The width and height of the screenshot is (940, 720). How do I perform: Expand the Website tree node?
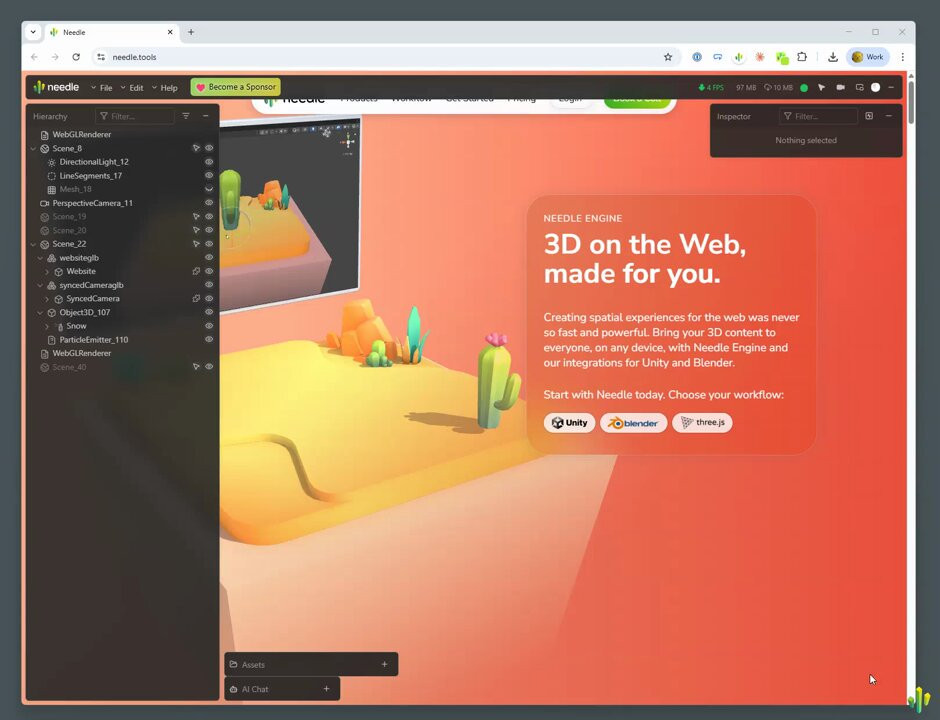click(x=47, y=272)
